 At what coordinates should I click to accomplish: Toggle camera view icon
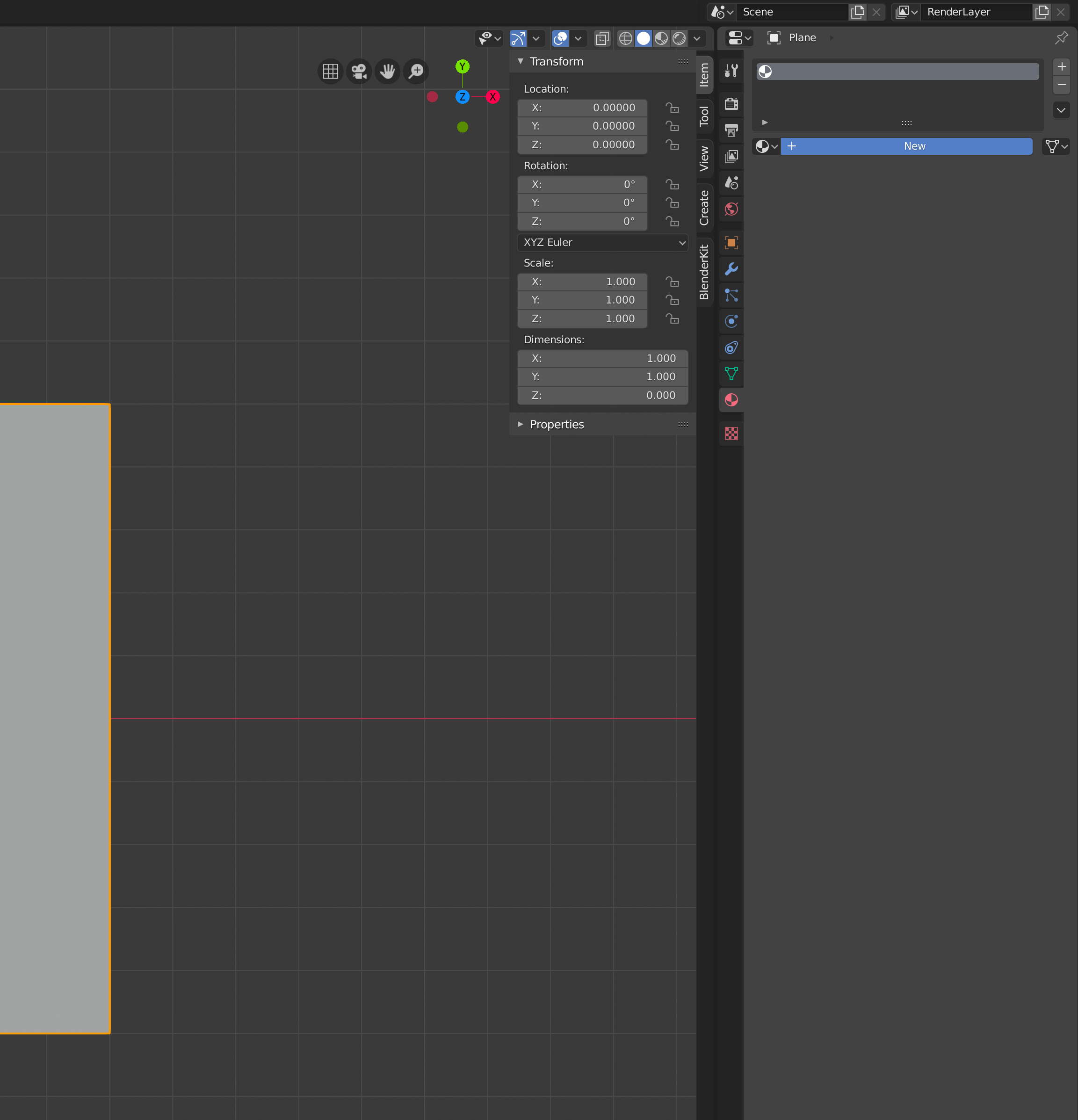click(x=359, y=72)
